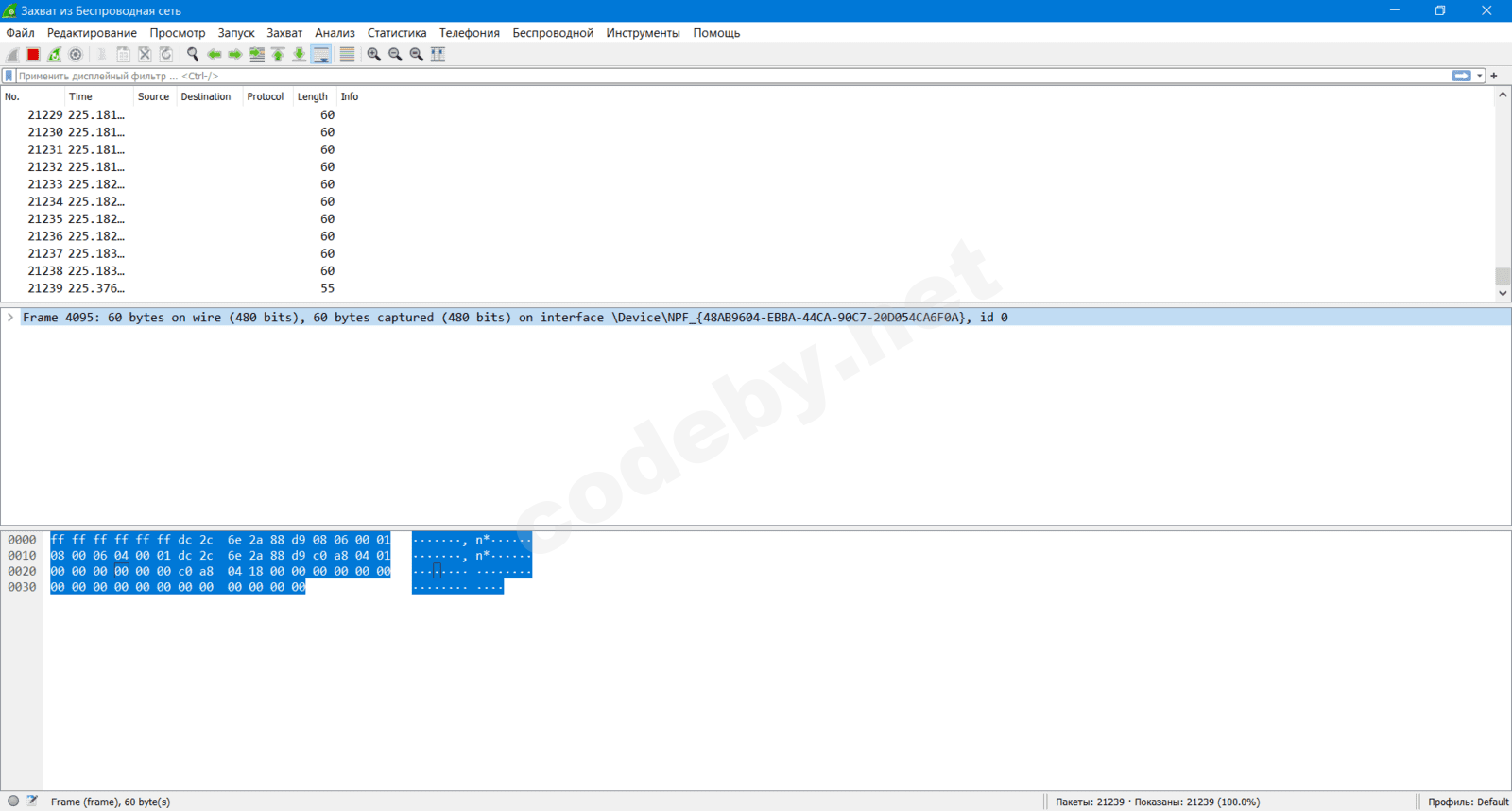Open the display filter bookmark menu

click(x=9, y=76)
